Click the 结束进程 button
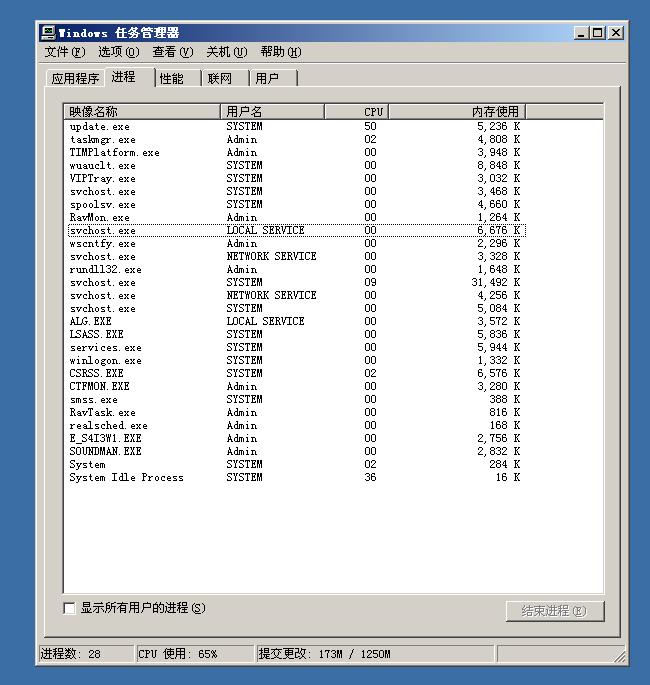This screenshot has width=650, height=685. point(555,611)
